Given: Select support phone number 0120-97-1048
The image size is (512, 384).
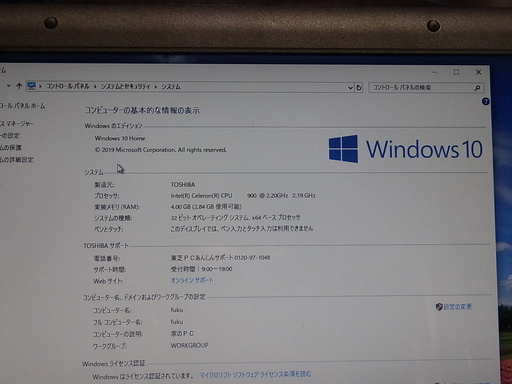Looking at the screenshot, I should pos(252,258).
